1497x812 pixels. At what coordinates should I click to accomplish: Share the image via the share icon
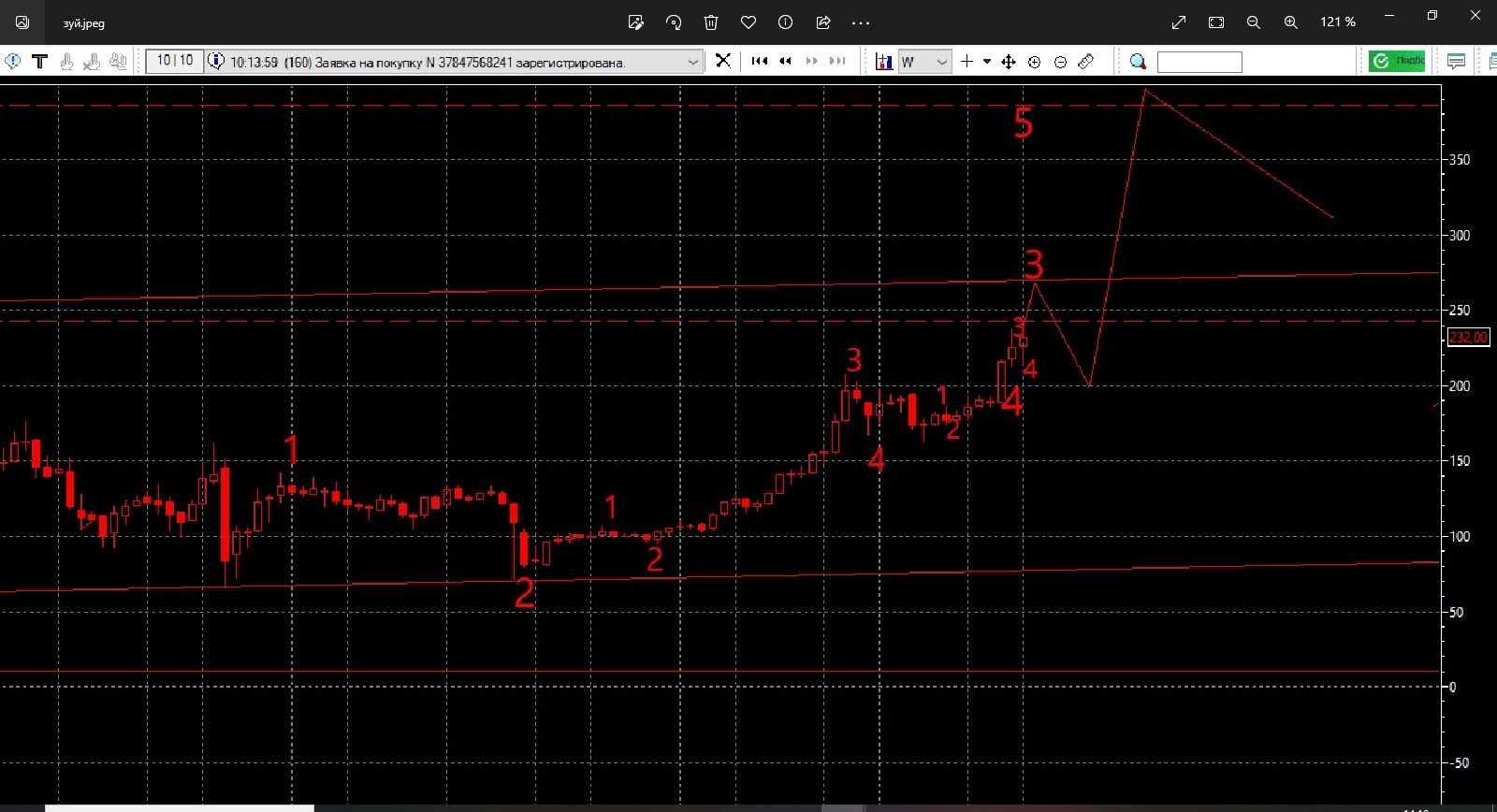point(823,22)
